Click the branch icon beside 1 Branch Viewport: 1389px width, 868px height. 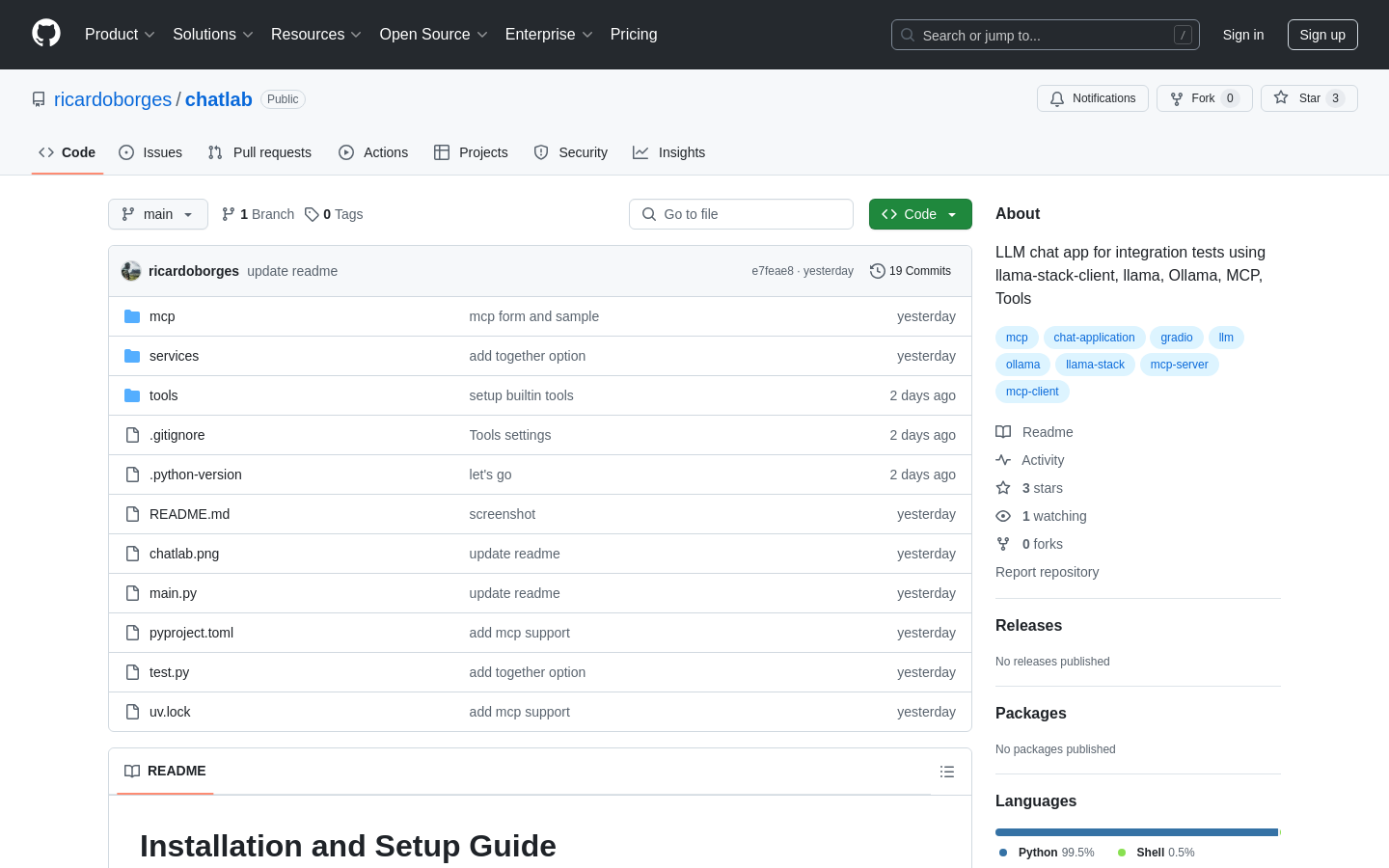pyautogui.click(x=229, y=214)
